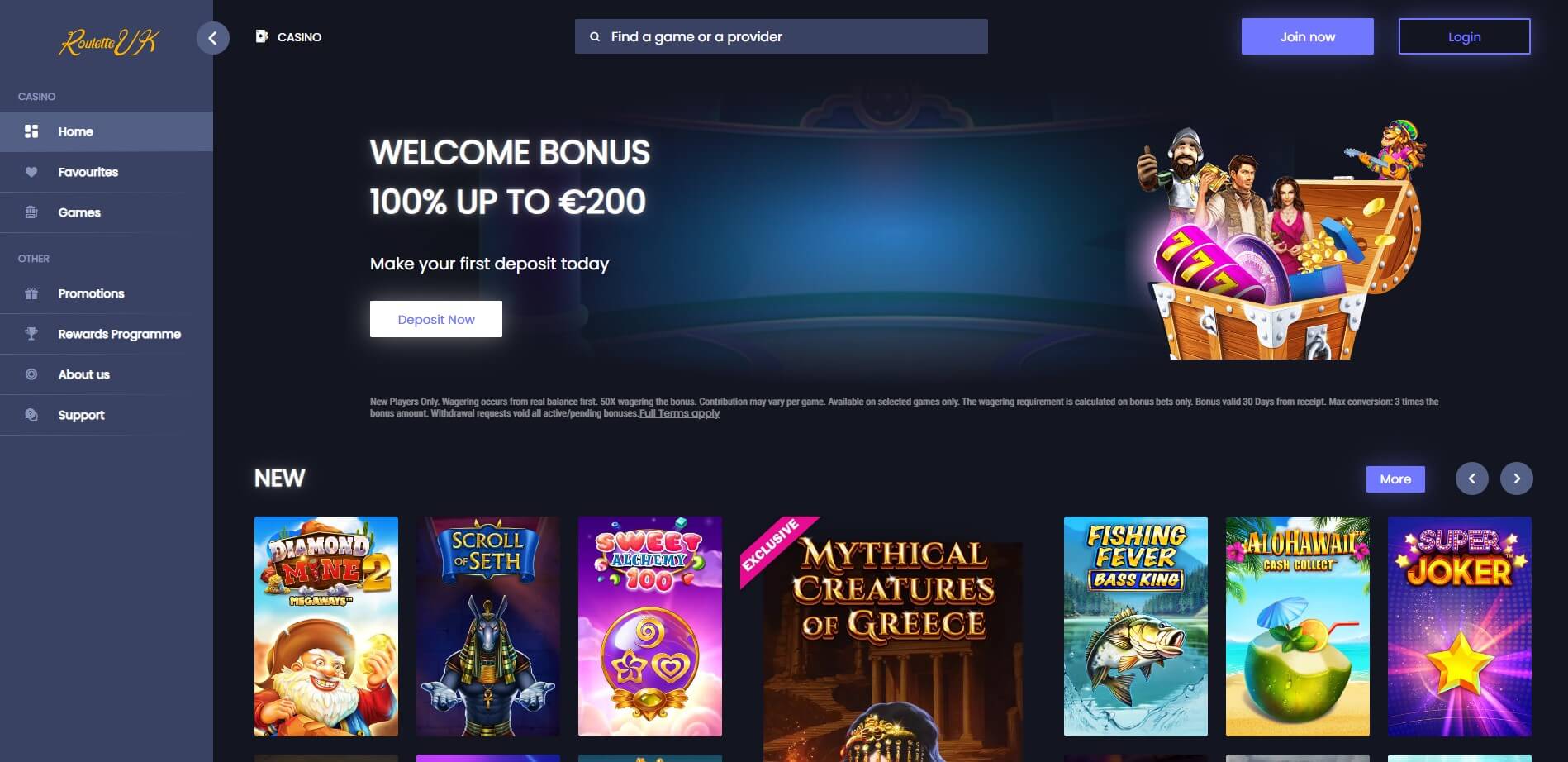Image resolution: width=1568 pixels, height=762 pixels.
Task: Click the Login button
Action: pos(1464,36)
